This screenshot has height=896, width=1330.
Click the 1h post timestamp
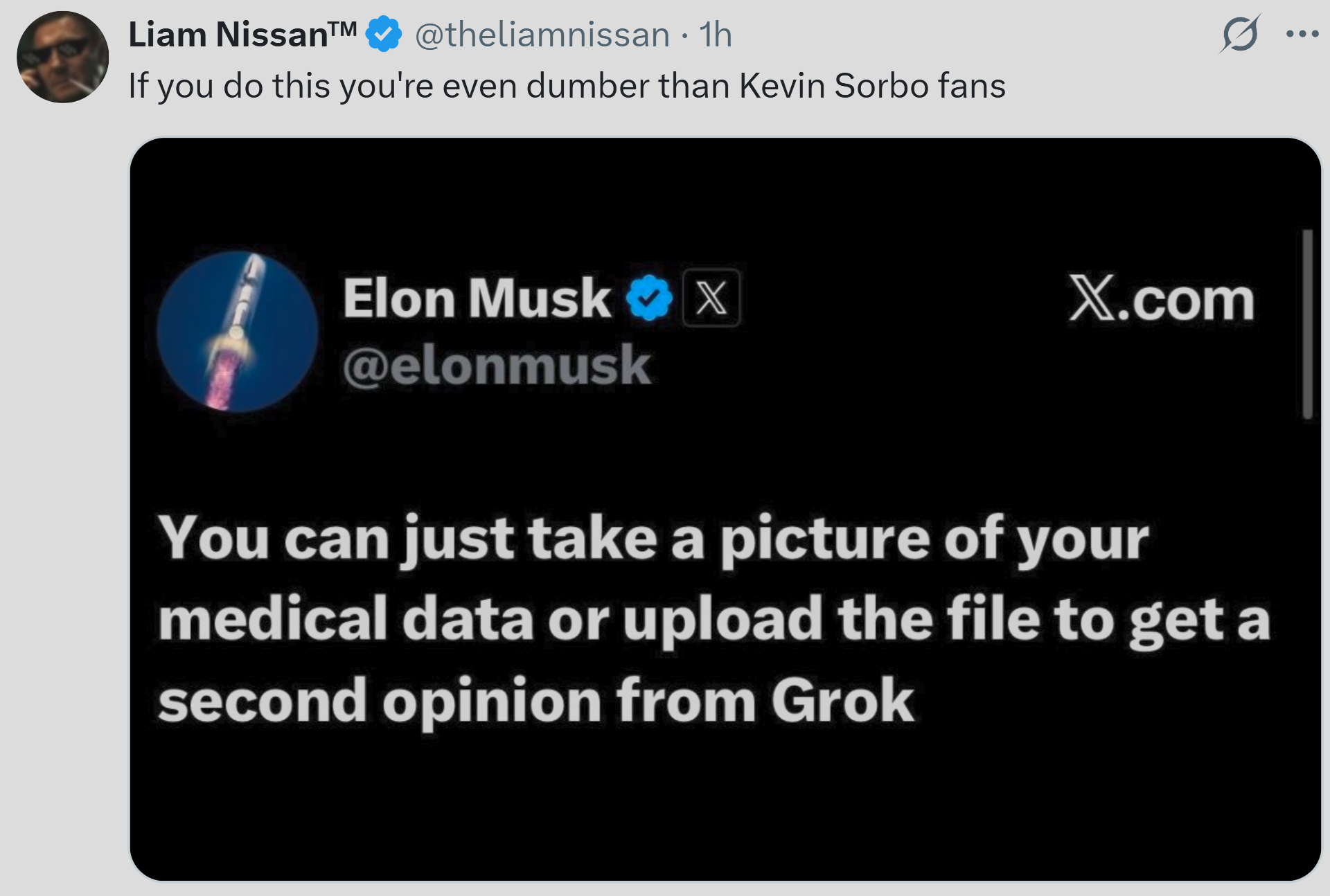point(715,35)
